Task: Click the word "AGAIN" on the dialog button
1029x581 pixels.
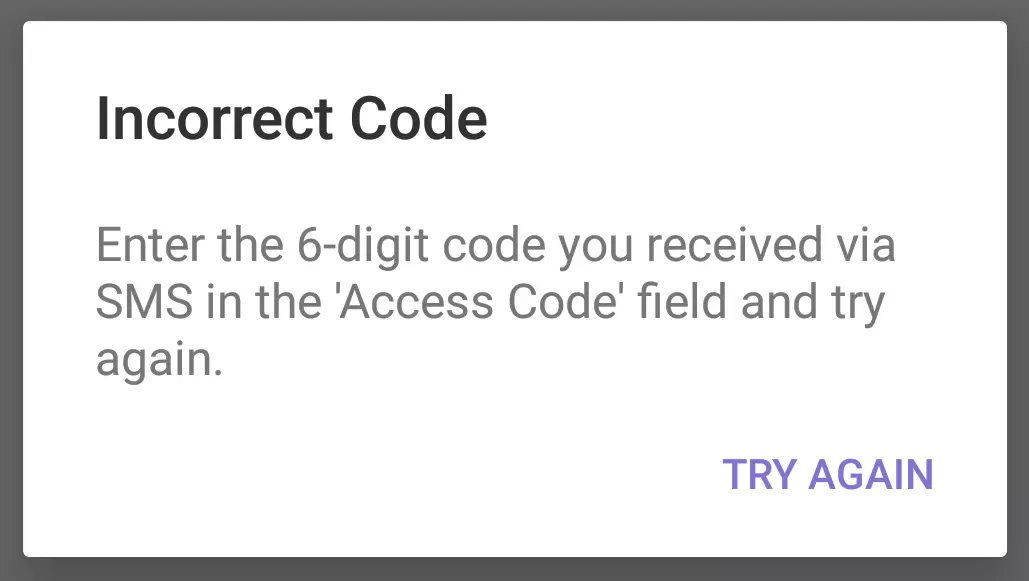Action: pyautogui.click(x=870, y=475)
